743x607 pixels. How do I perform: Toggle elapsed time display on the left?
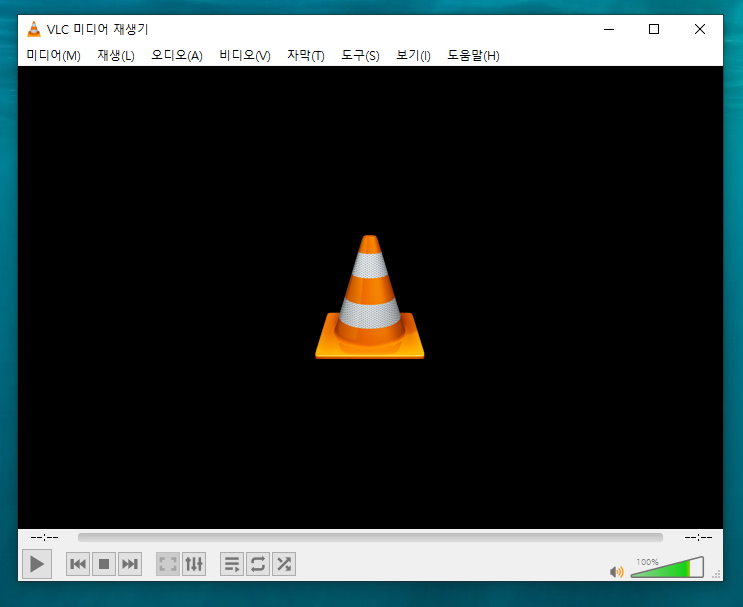pos(45,537)
